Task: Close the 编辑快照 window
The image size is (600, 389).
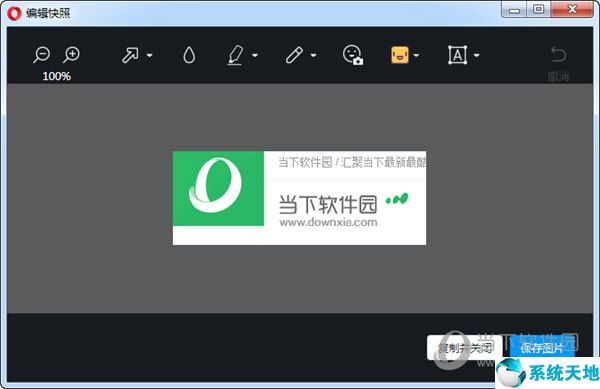Action: [572, 9]
